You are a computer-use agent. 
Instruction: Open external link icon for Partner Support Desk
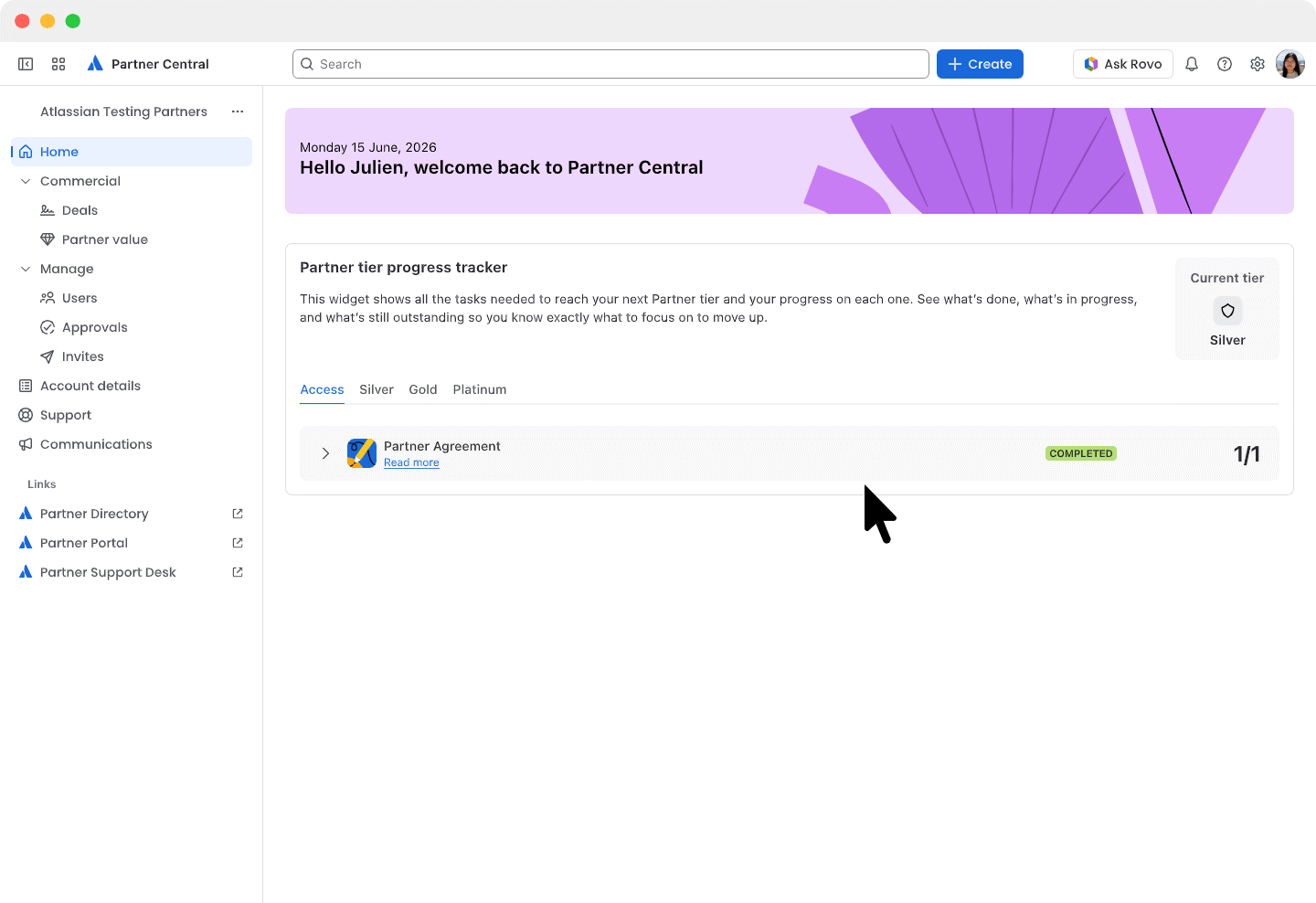coord(238,572)
